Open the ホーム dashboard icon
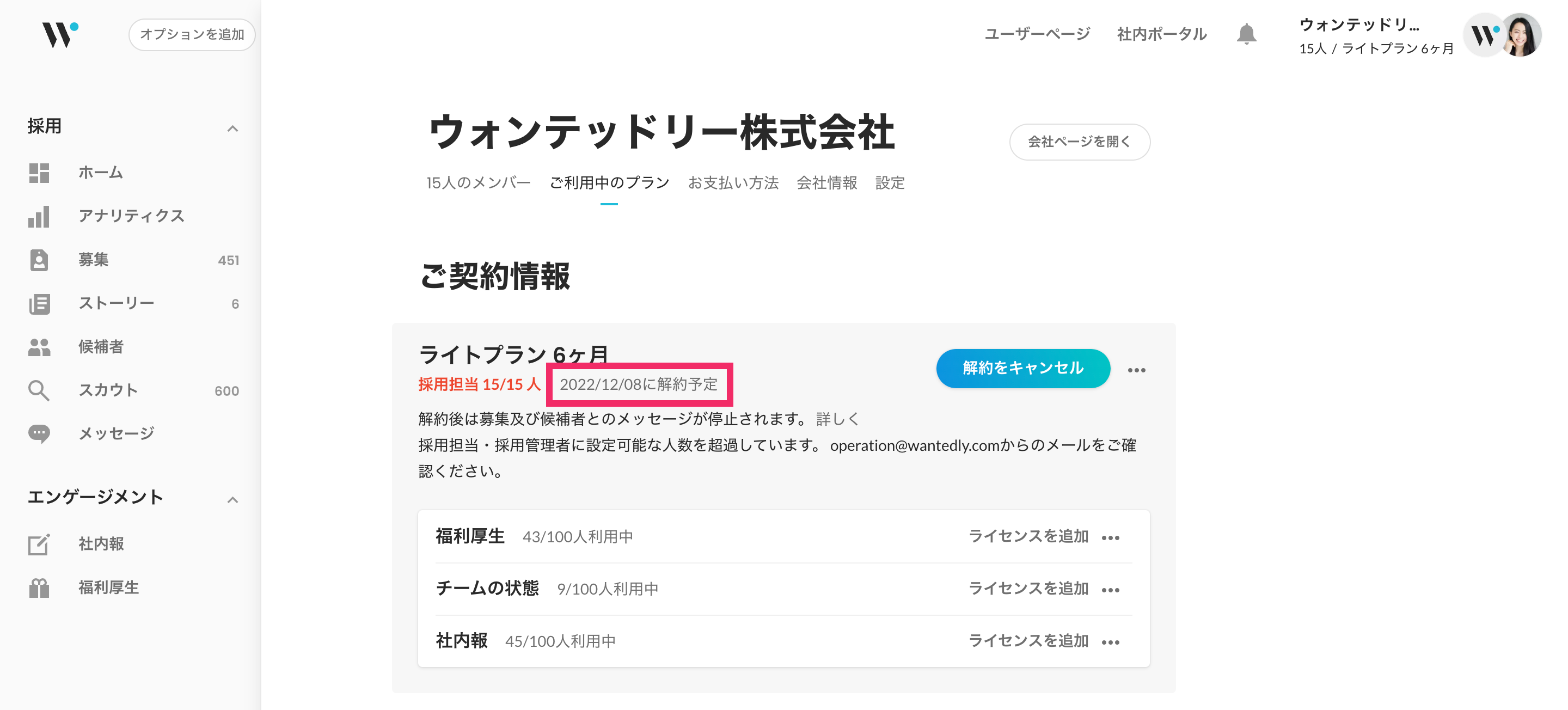This screenshot has height=710, width=1568. 39,173
